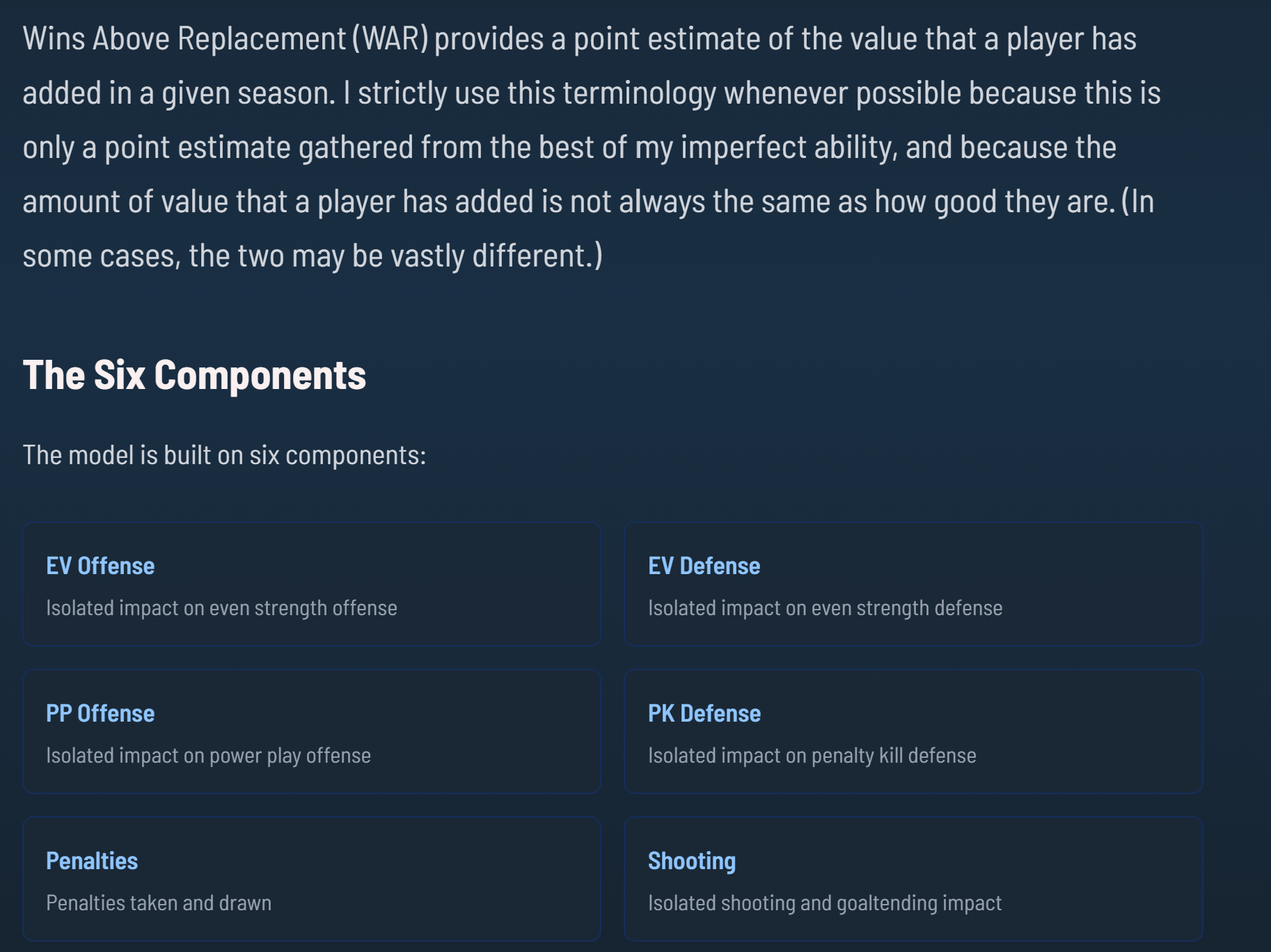1271x952 pixels.
Task: Click the EV Defense card title
Action: (704, 566)
